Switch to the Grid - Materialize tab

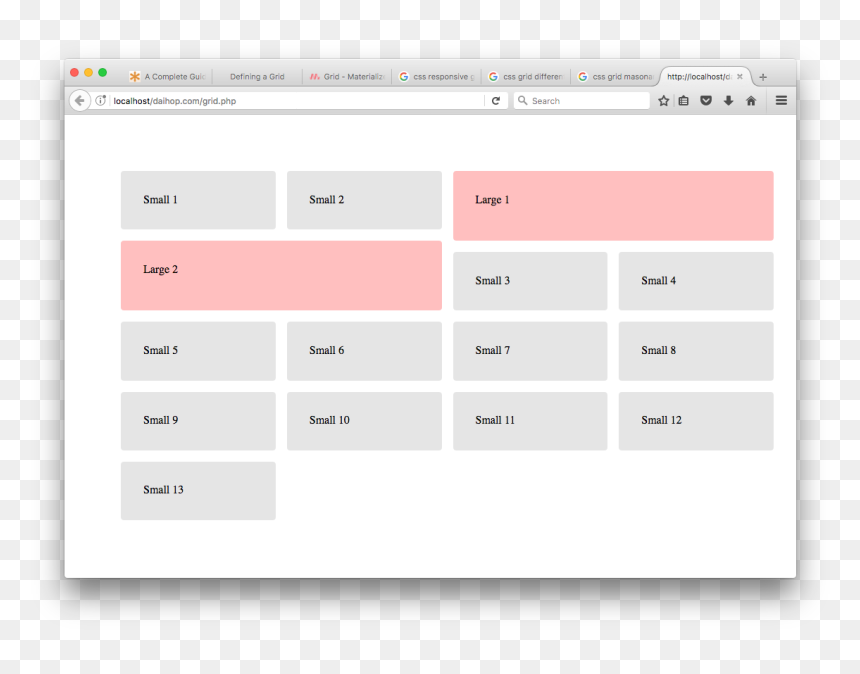347,76
